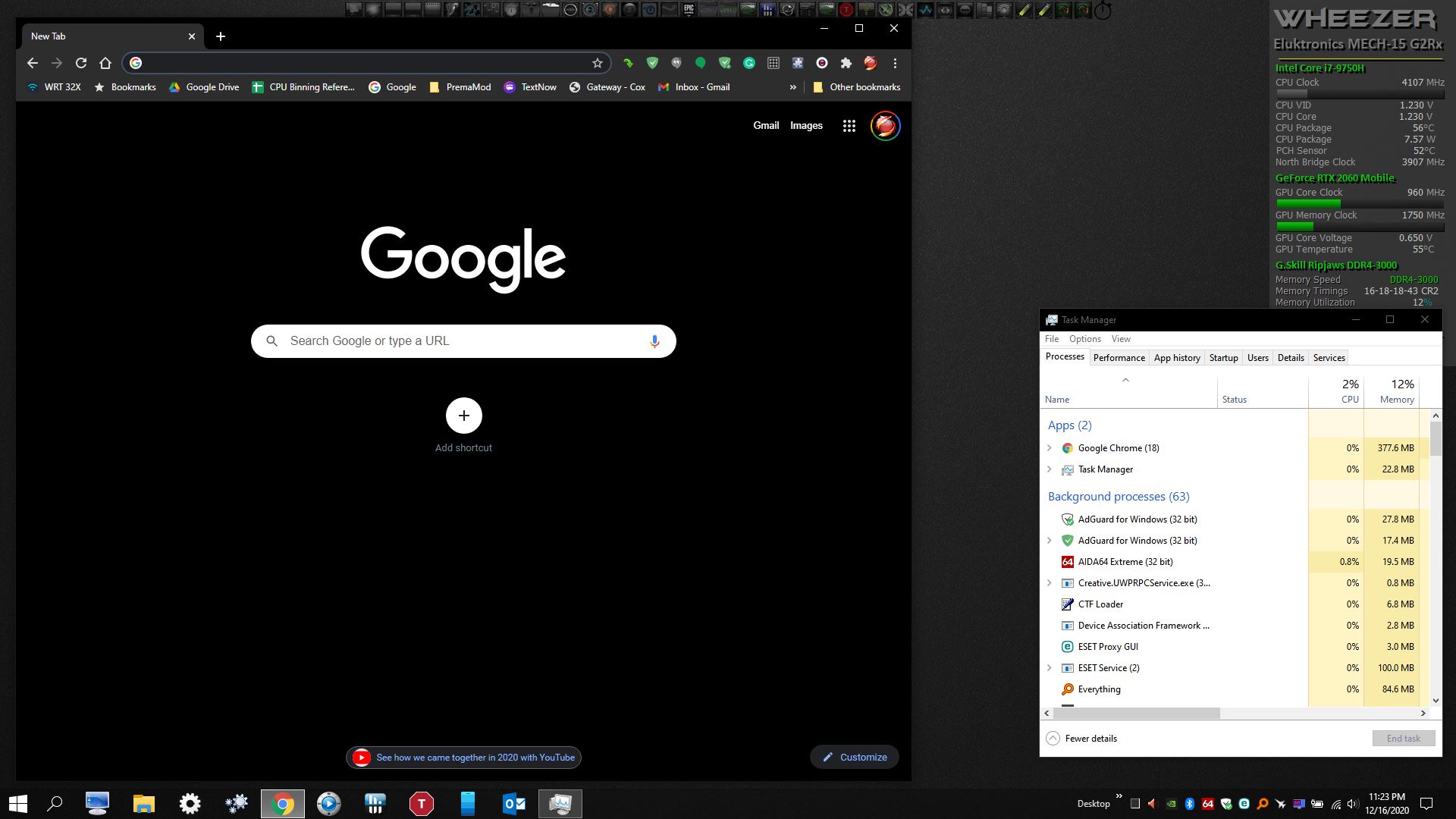Reload the page in Chrome

tap(81, 63)
